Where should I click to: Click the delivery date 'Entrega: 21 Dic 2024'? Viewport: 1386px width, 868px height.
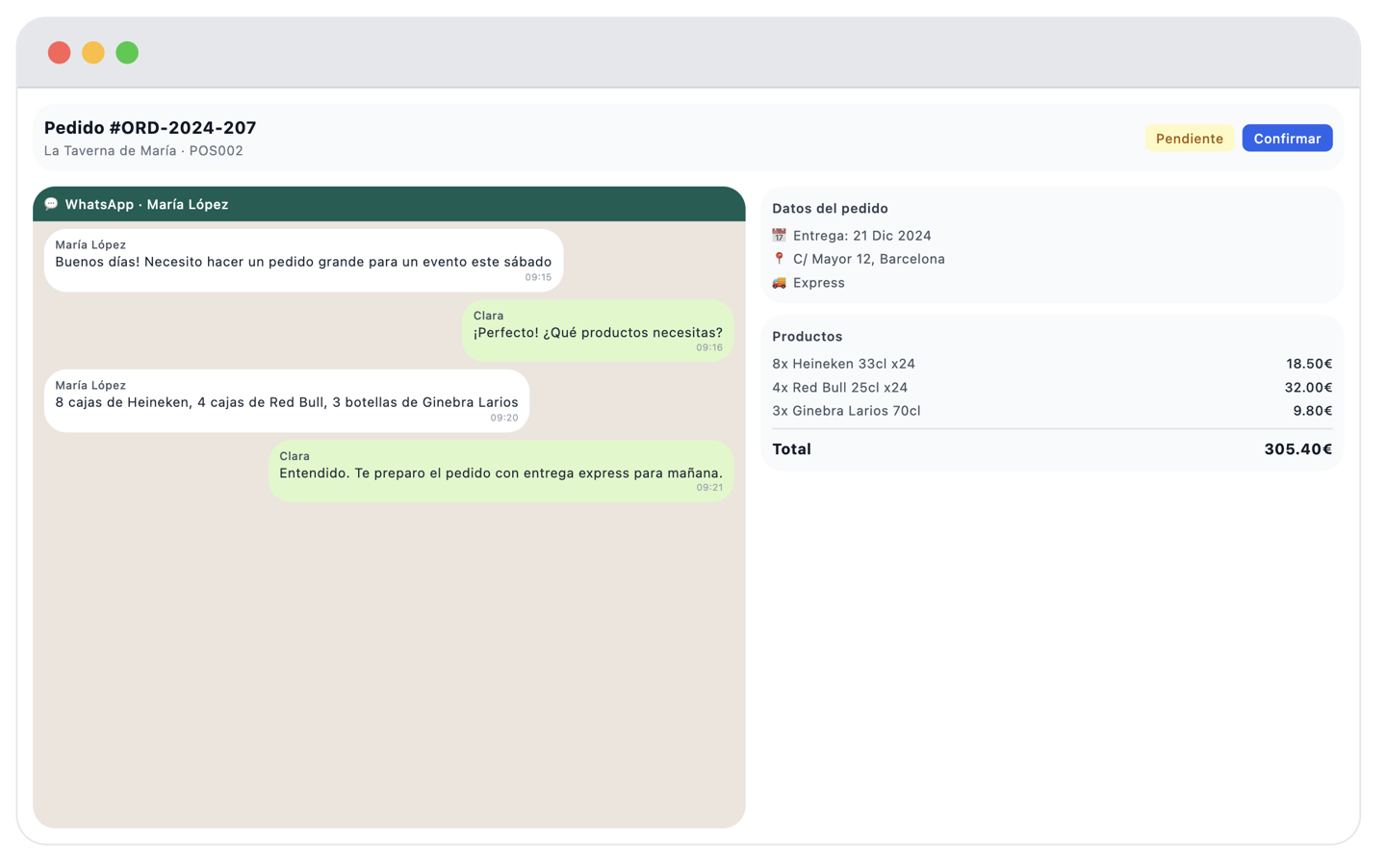(862, 236)
